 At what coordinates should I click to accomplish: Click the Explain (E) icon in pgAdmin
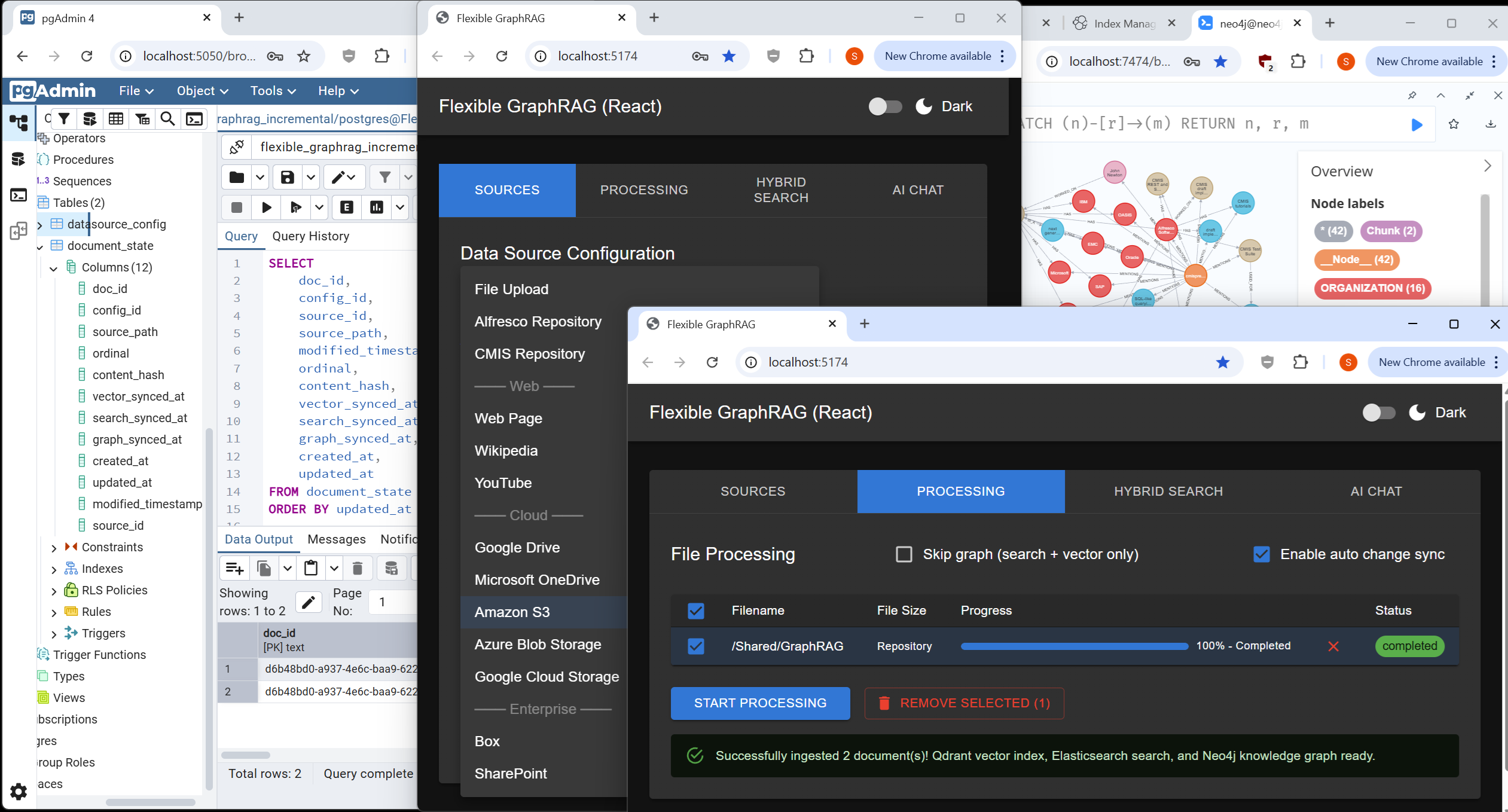(x=347, y=207)
